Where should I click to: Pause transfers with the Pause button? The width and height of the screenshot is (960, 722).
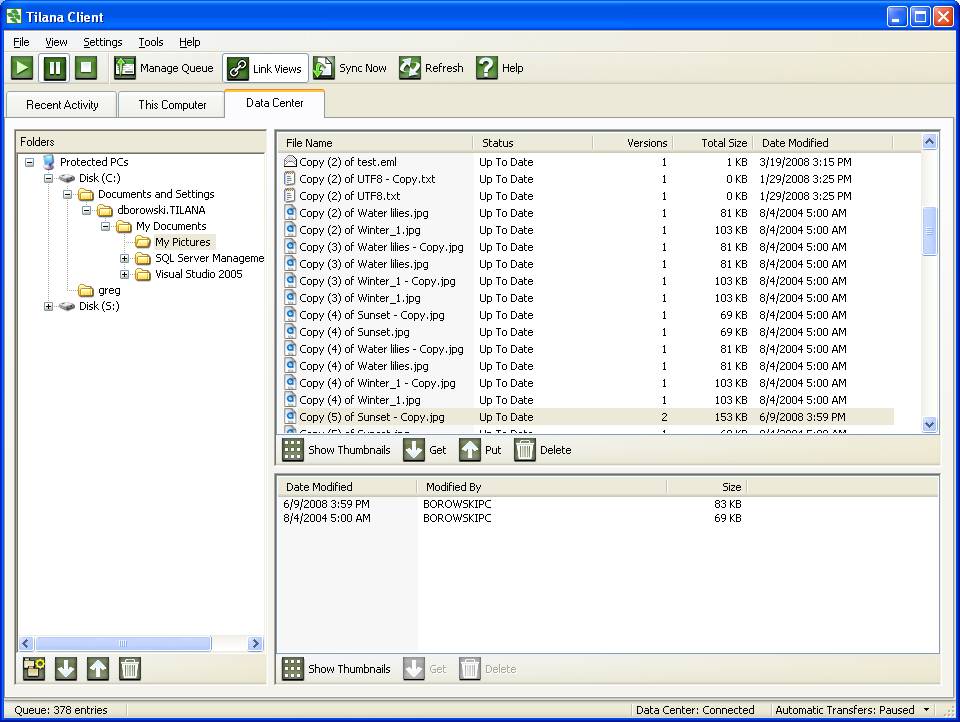(x=54, y=68)
